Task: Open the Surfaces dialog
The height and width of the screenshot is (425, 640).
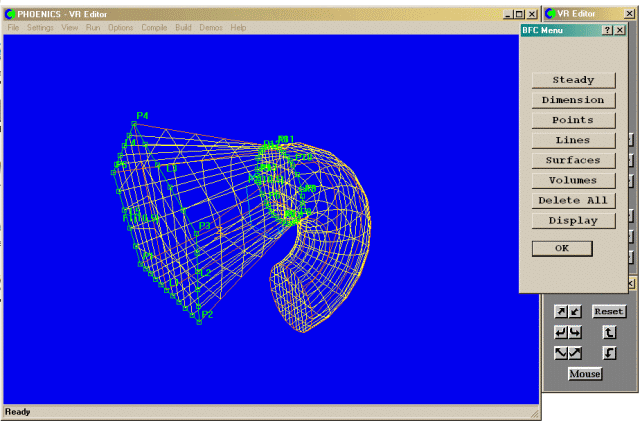Action: tap(573, 160)
